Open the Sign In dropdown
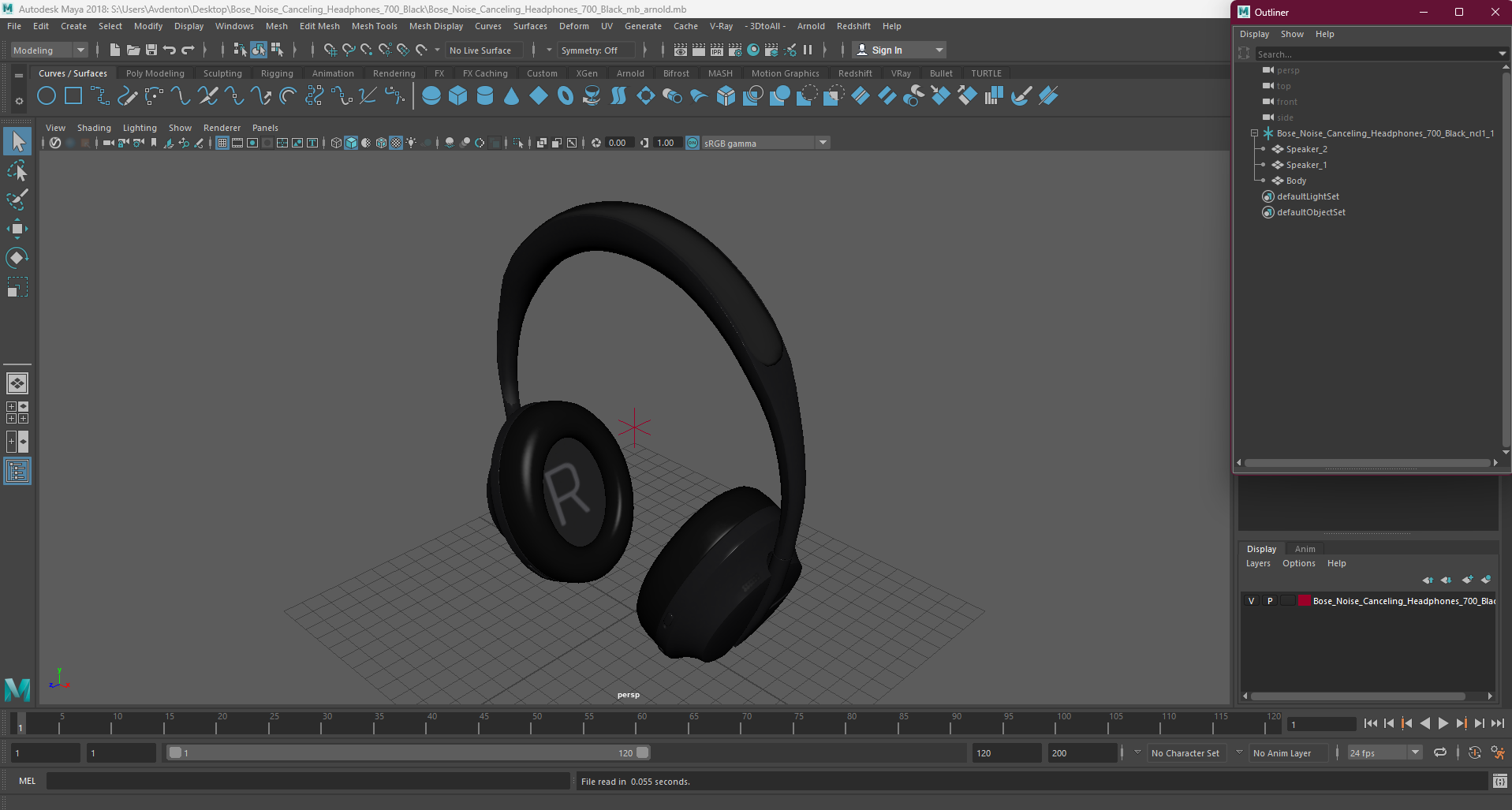This screenshot has width=1512, height=810. 899,50
